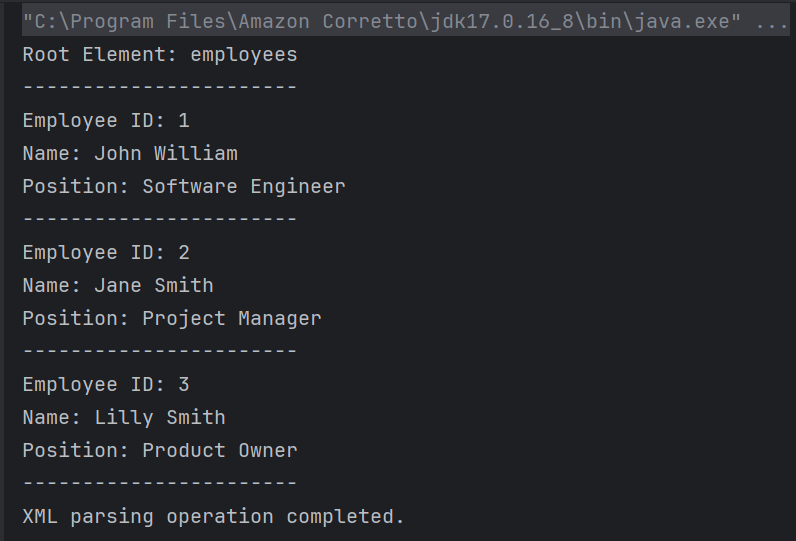Click the 'Employee ID: 3' line

pos(106,385)
